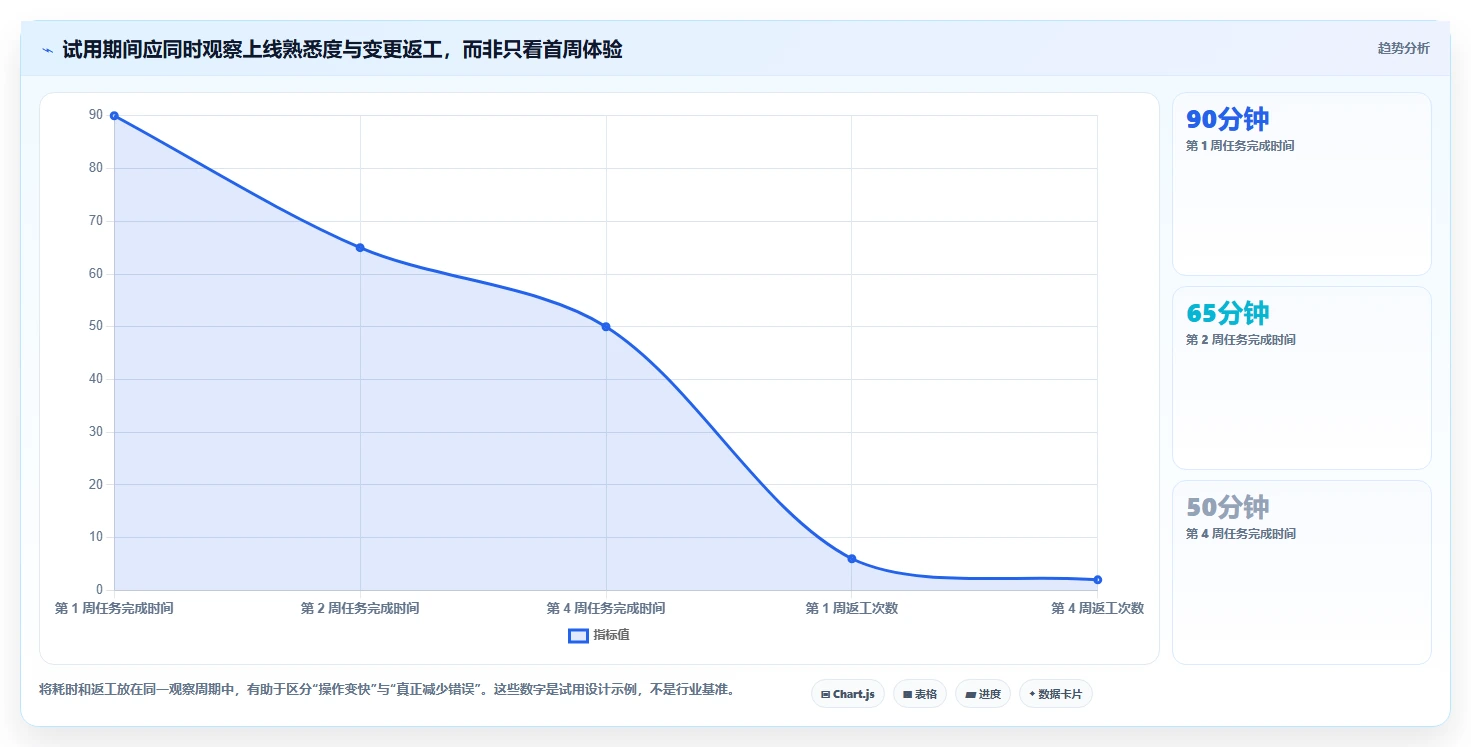Click x-axis label 第 4 周返工次数

(x=1097, y=608)
